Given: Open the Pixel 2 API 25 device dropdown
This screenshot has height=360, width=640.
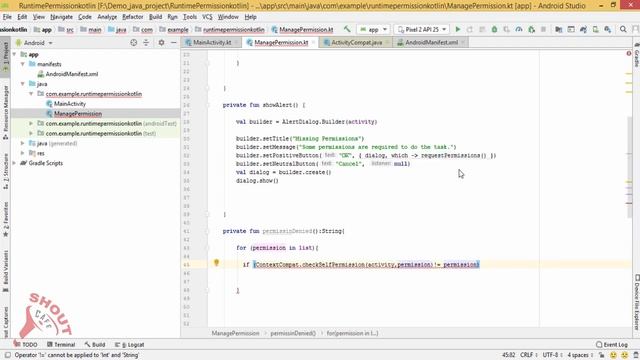Looking at the screenshot, I should [x=422, y=29].
